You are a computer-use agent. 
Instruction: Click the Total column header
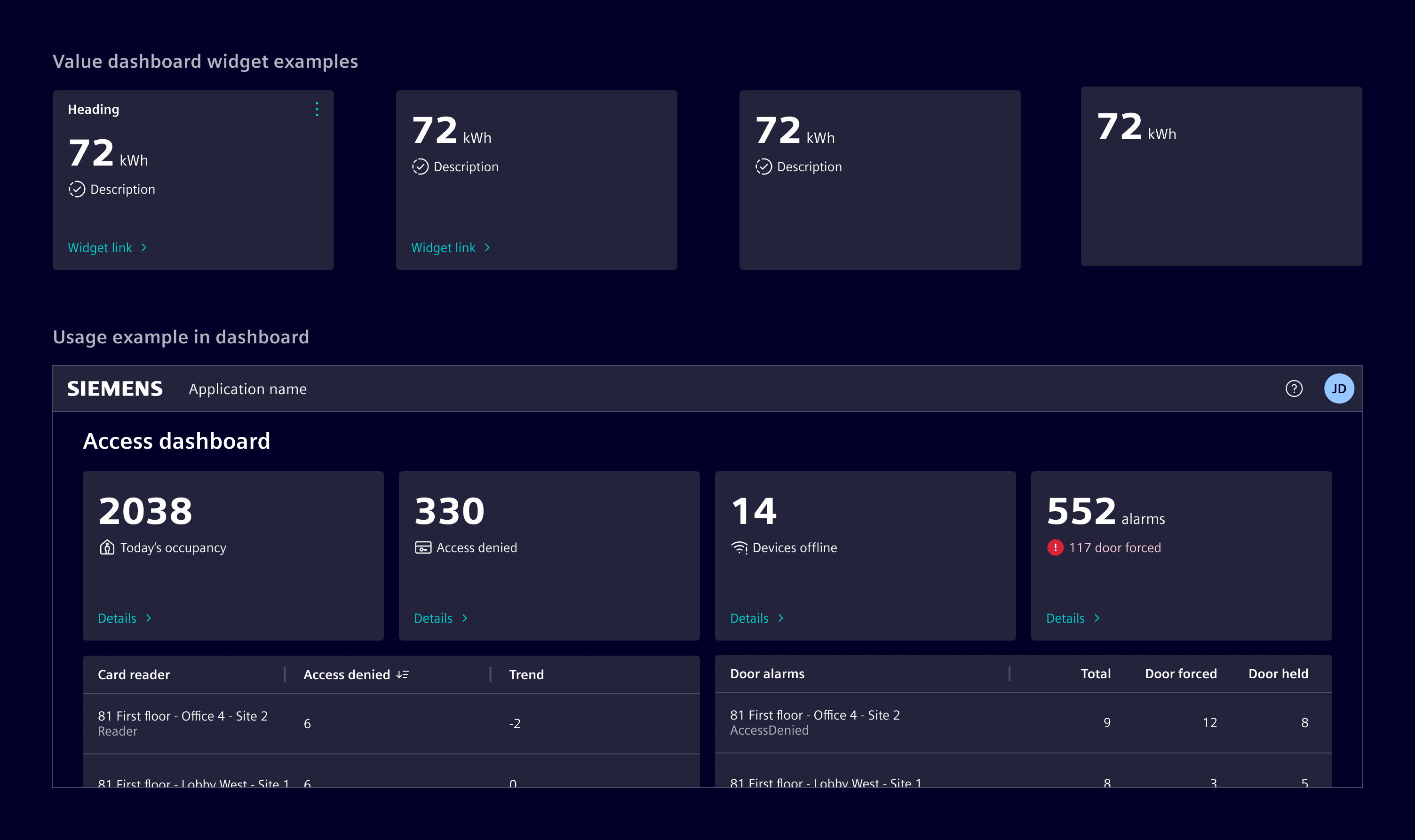click(1095, 674)
